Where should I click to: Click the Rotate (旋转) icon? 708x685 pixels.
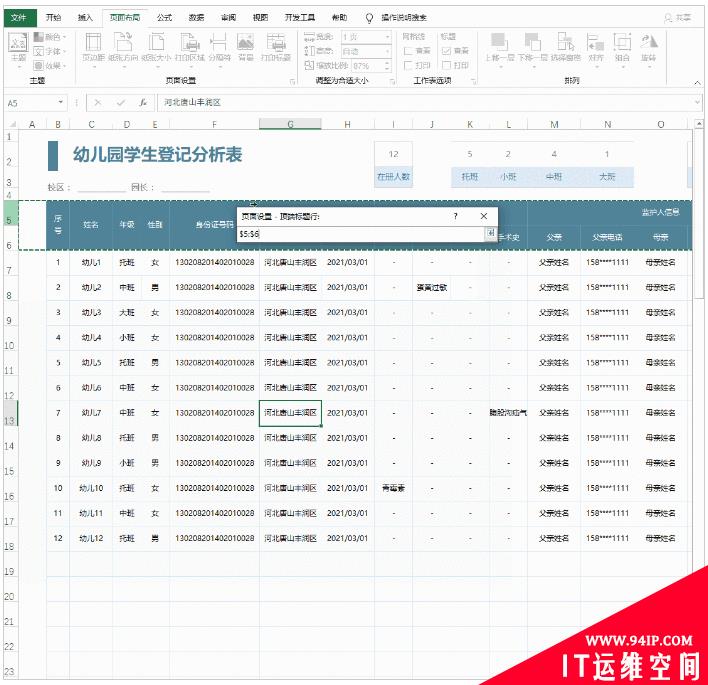click(649, 46)
